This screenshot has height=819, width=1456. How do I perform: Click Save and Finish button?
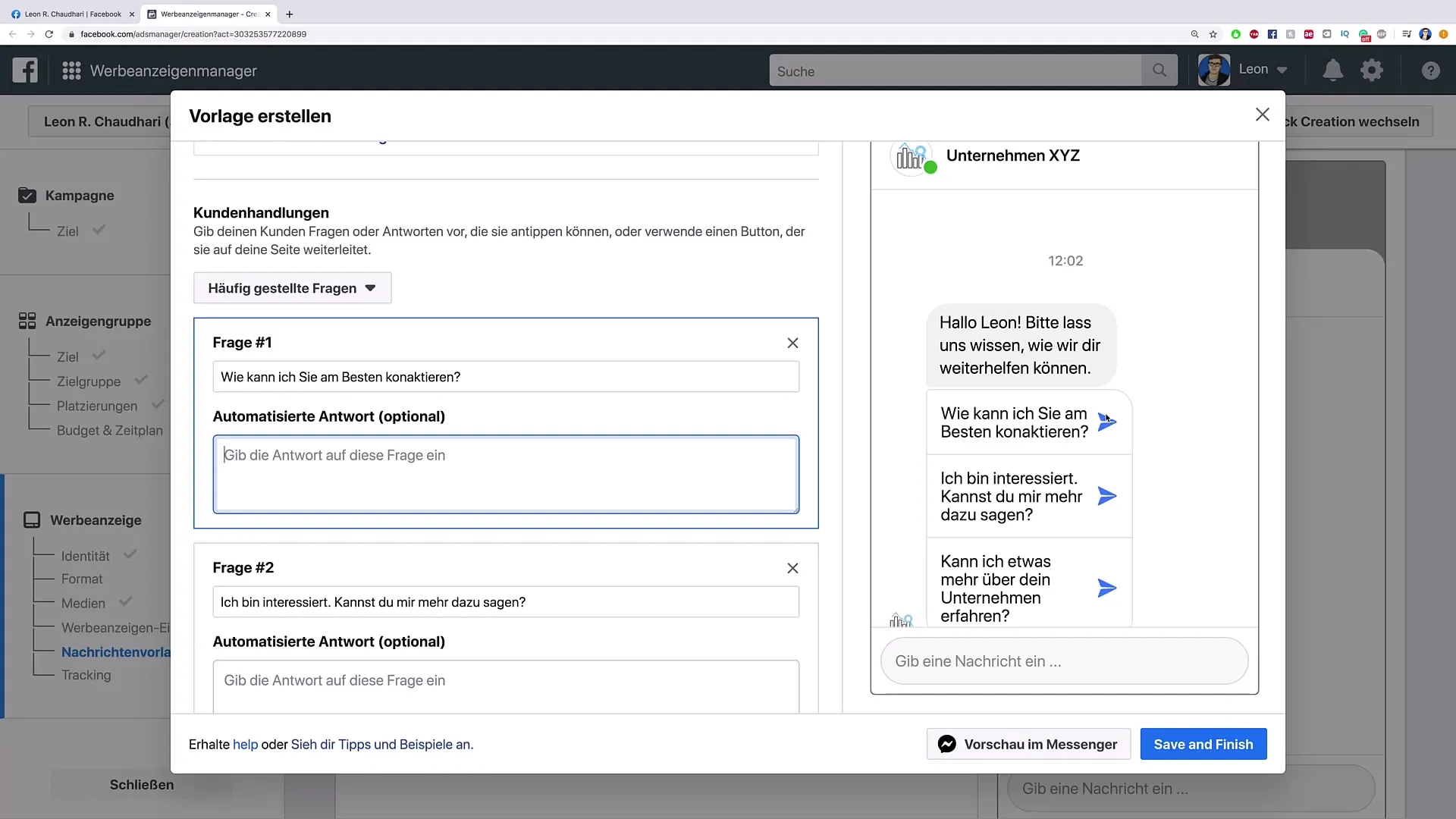pyautogui.click(x=1203, y=744)
